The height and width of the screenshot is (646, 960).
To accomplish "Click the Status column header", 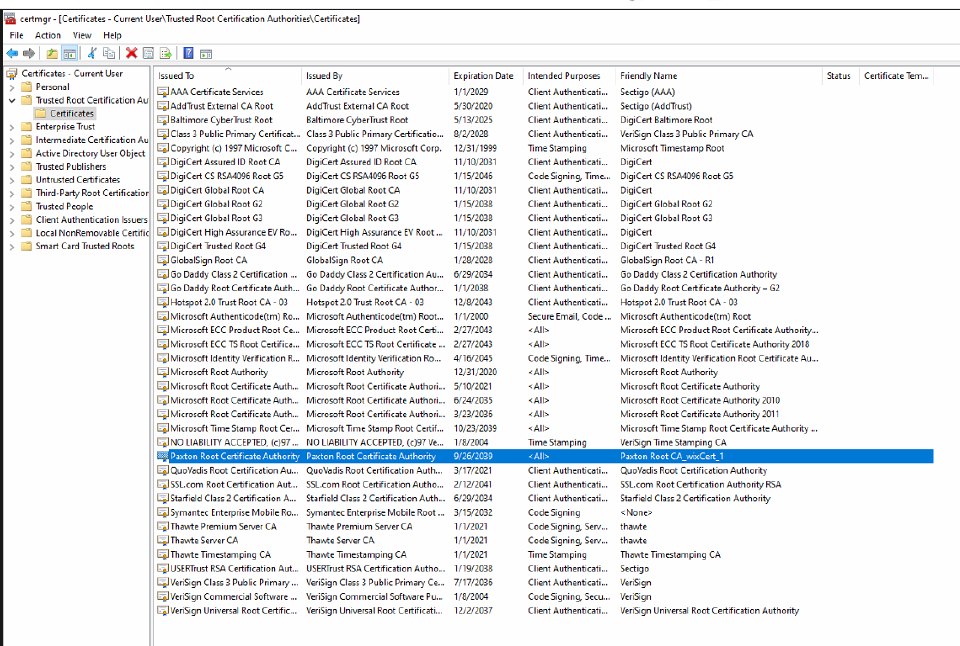I will 841,76.
